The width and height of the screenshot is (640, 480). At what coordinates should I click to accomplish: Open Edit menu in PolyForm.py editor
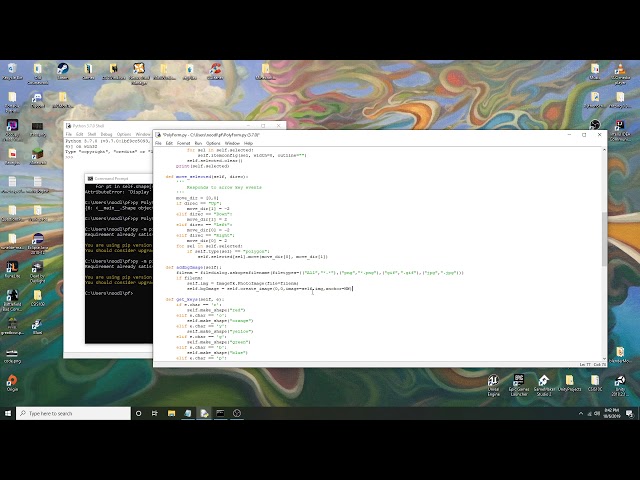point(169,143)
